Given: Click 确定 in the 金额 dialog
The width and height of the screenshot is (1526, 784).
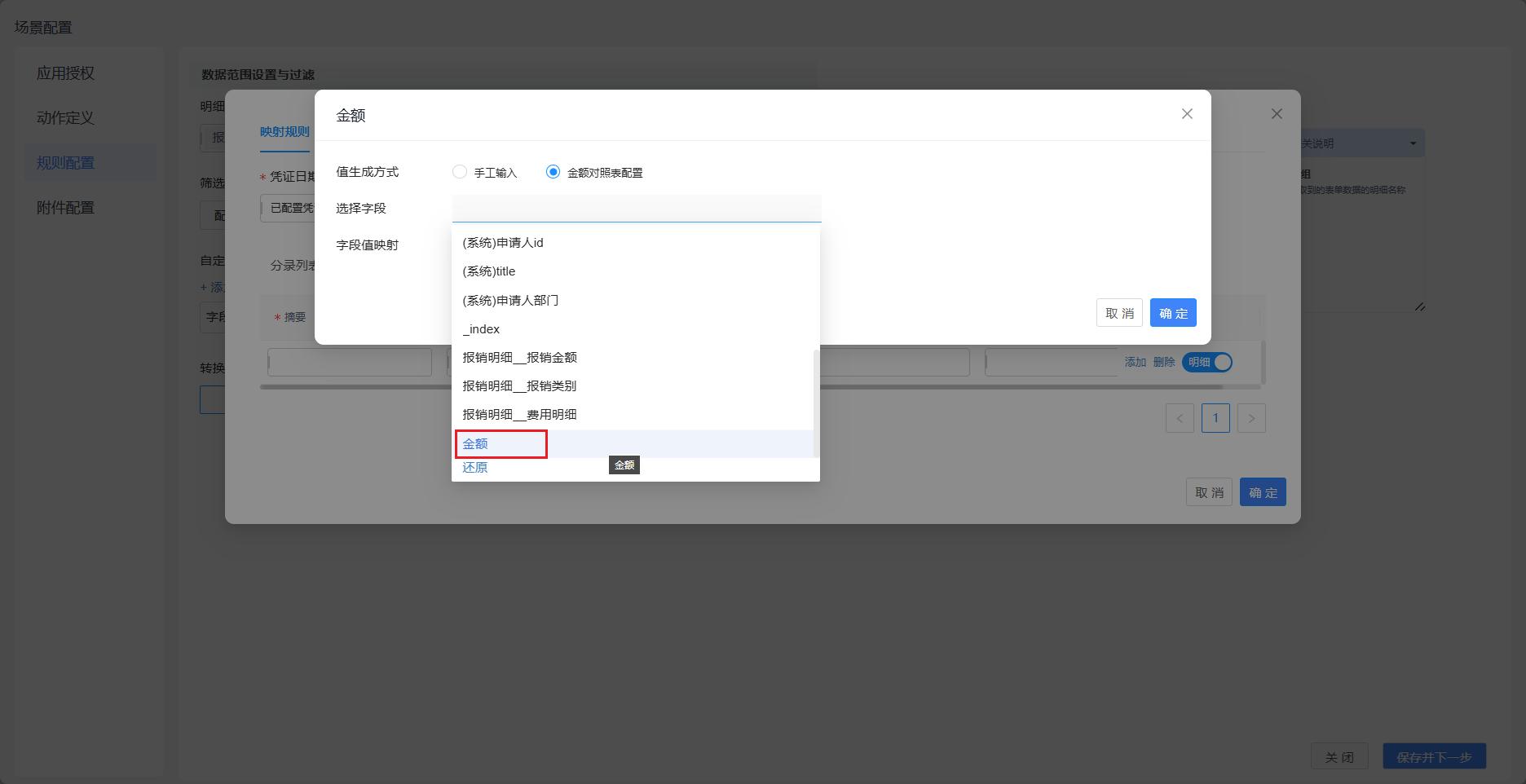Looking at the screenshot, I should click(1173, 313).
